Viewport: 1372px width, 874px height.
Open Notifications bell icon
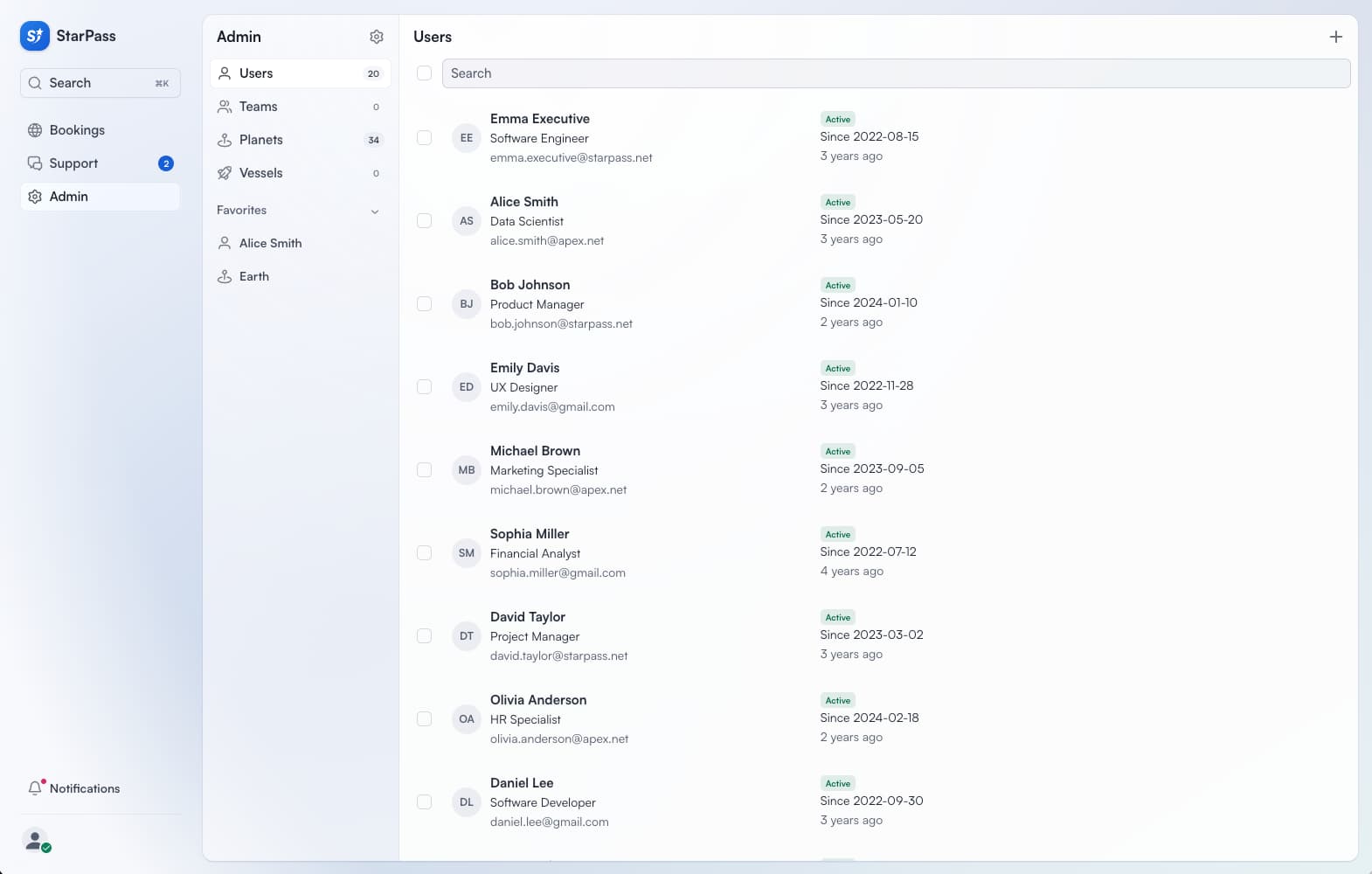coord(35,788)
